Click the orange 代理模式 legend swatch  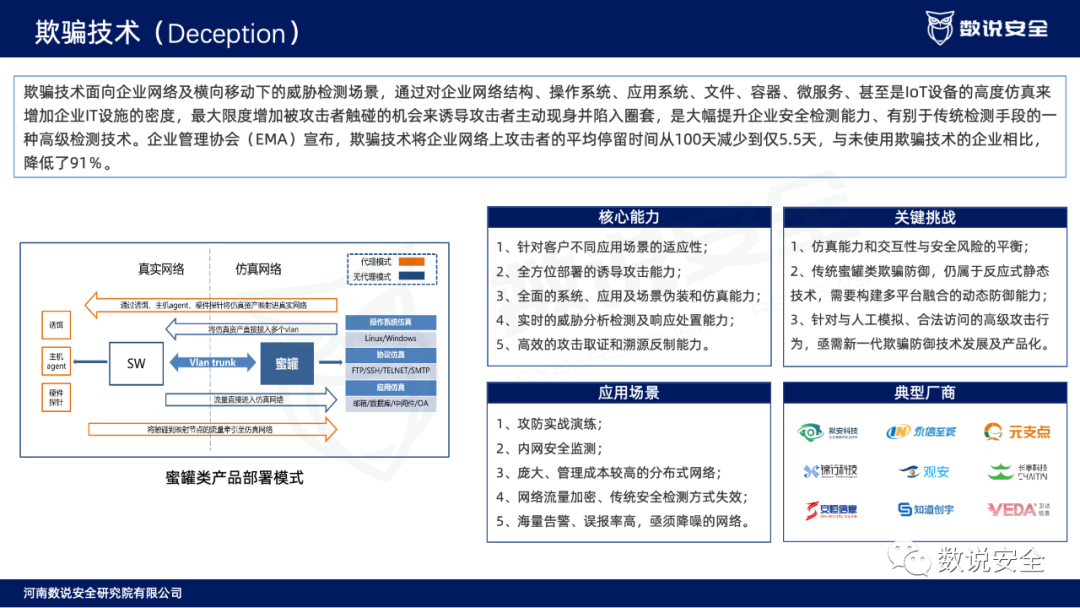pyautogui.click(x=412, y=262)
